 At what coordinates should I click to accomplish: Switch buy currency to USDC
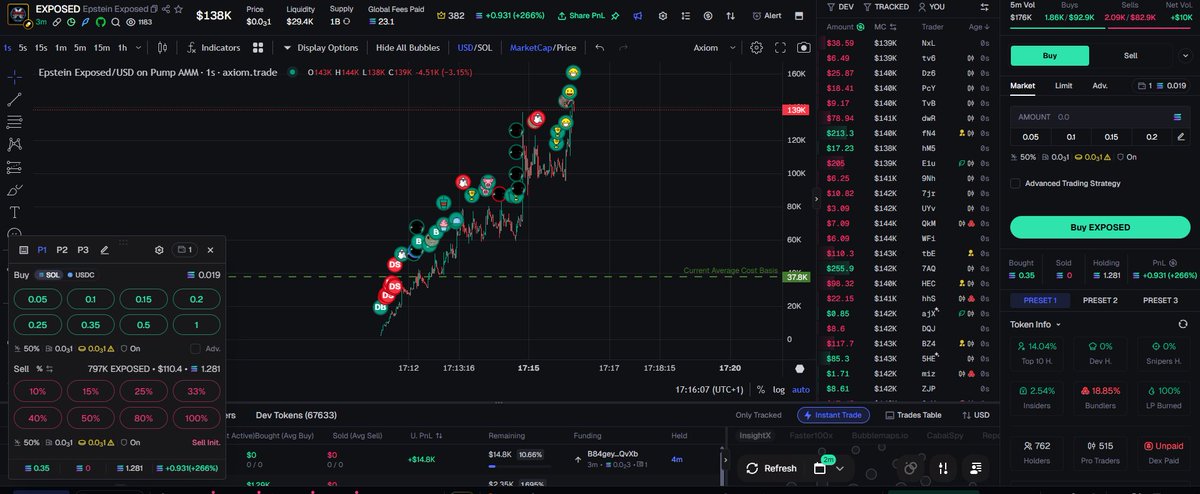(x=80, y=274)
